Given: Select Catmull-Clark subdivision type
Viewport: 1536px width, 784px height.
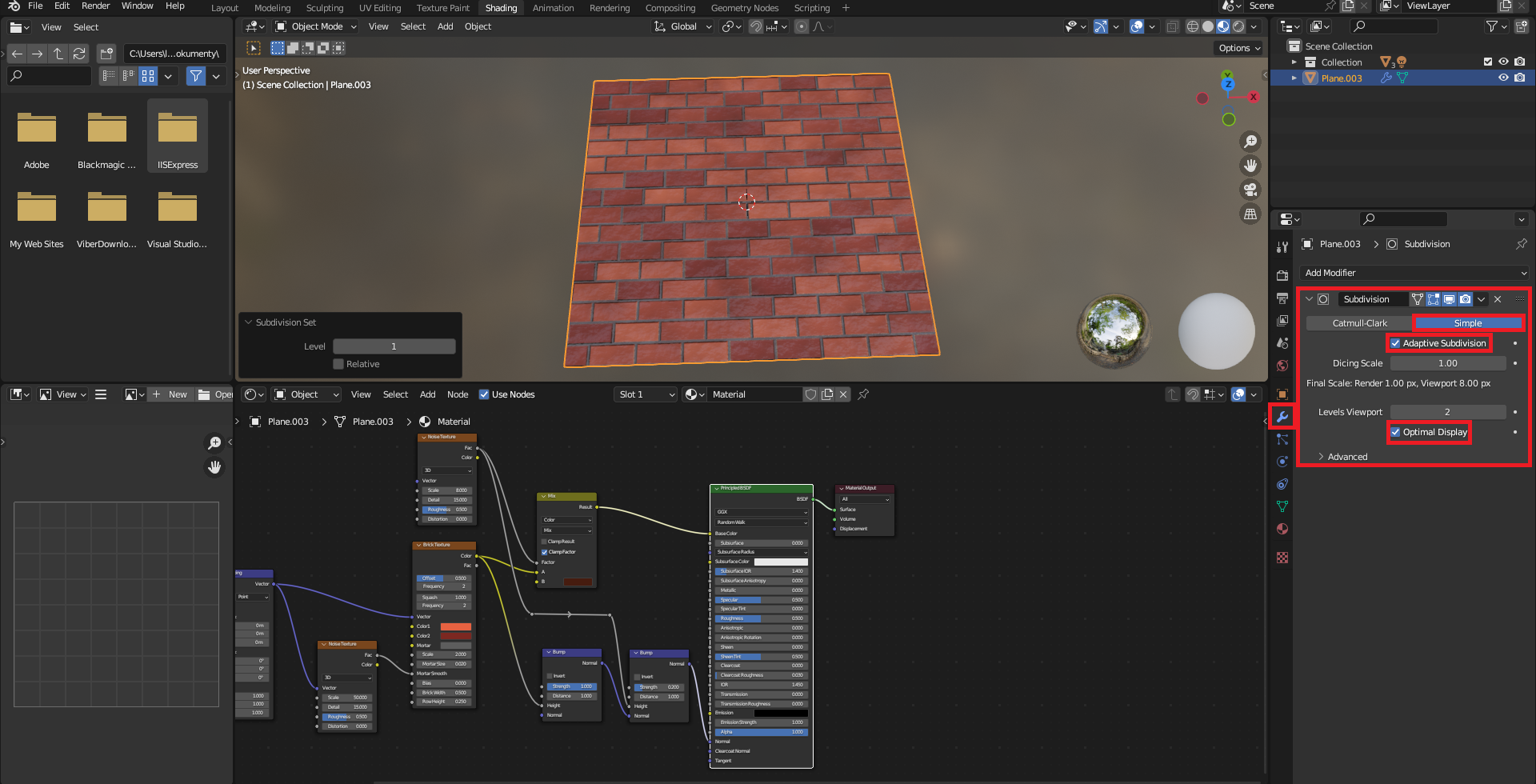Looking at the screenshot, I should click(1359, 323).
